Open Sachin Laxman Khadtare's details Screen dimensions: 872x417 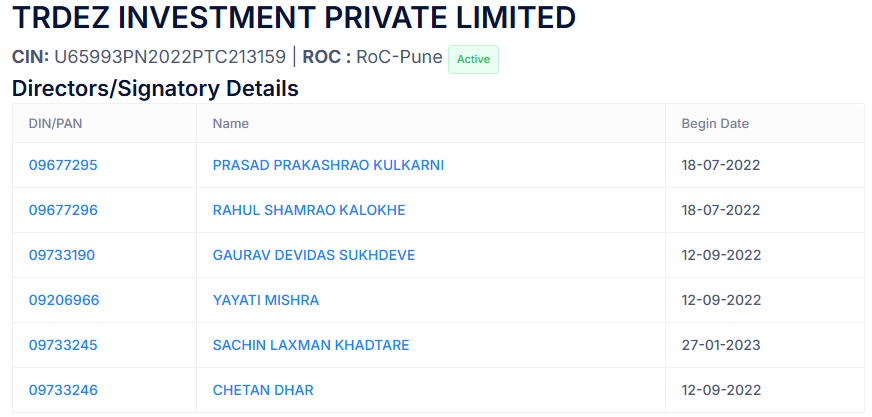tap(311, 345)
